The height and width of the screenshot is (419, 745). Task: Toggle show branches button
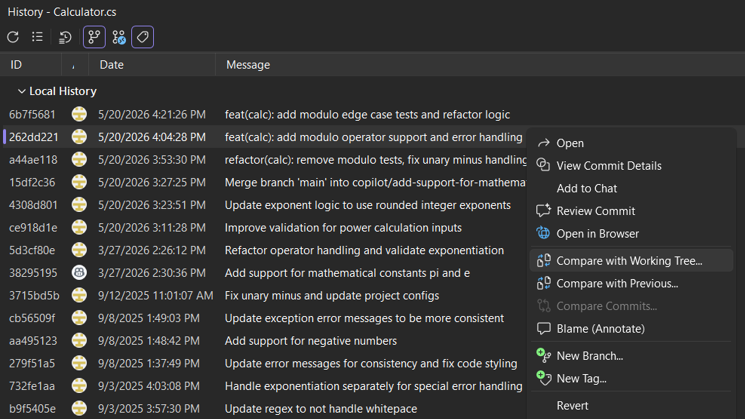94,37
